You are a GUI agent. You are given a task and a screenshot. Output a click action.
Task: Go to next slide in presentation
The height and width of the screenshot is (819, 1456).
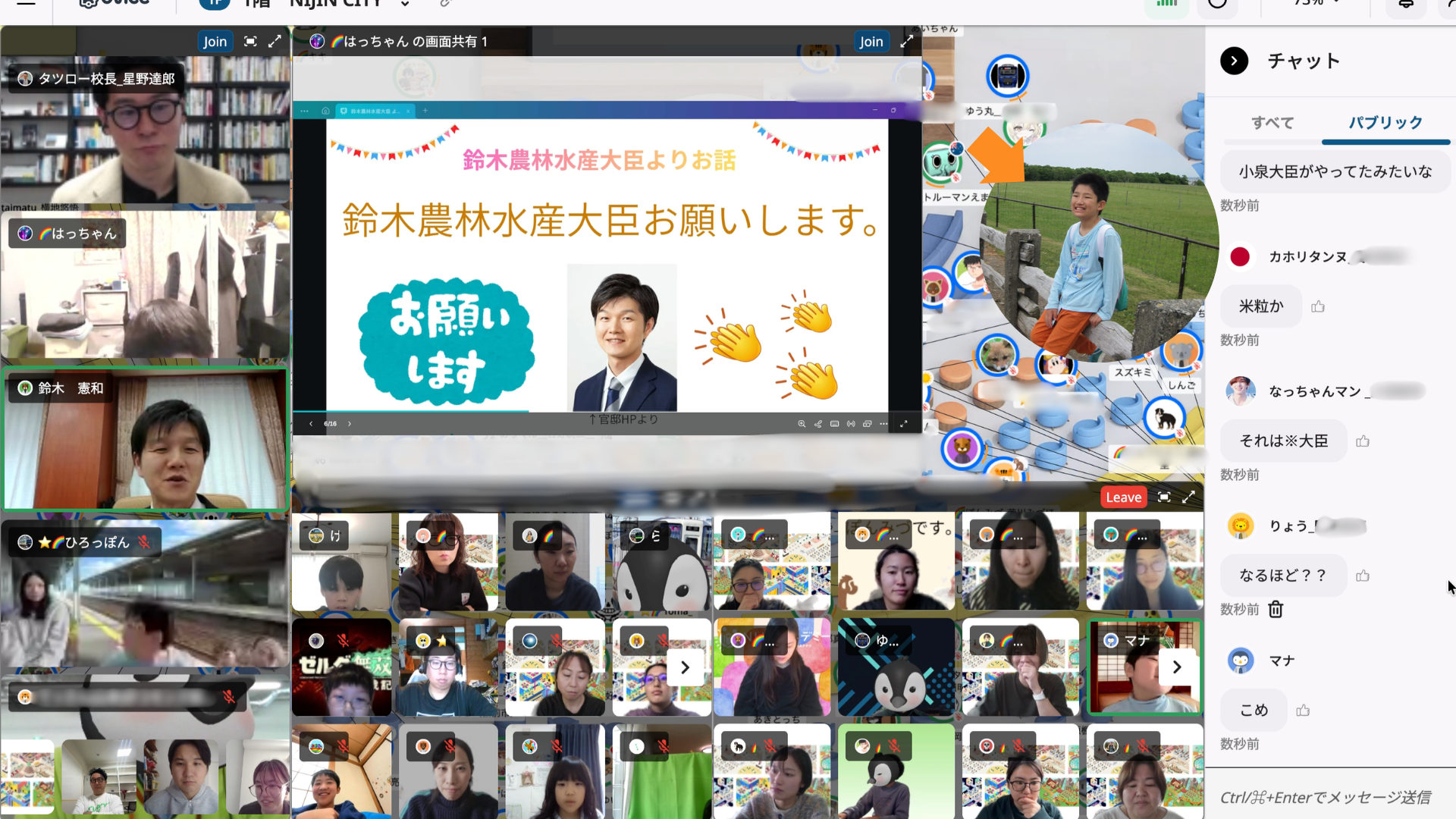pos(350,424)
